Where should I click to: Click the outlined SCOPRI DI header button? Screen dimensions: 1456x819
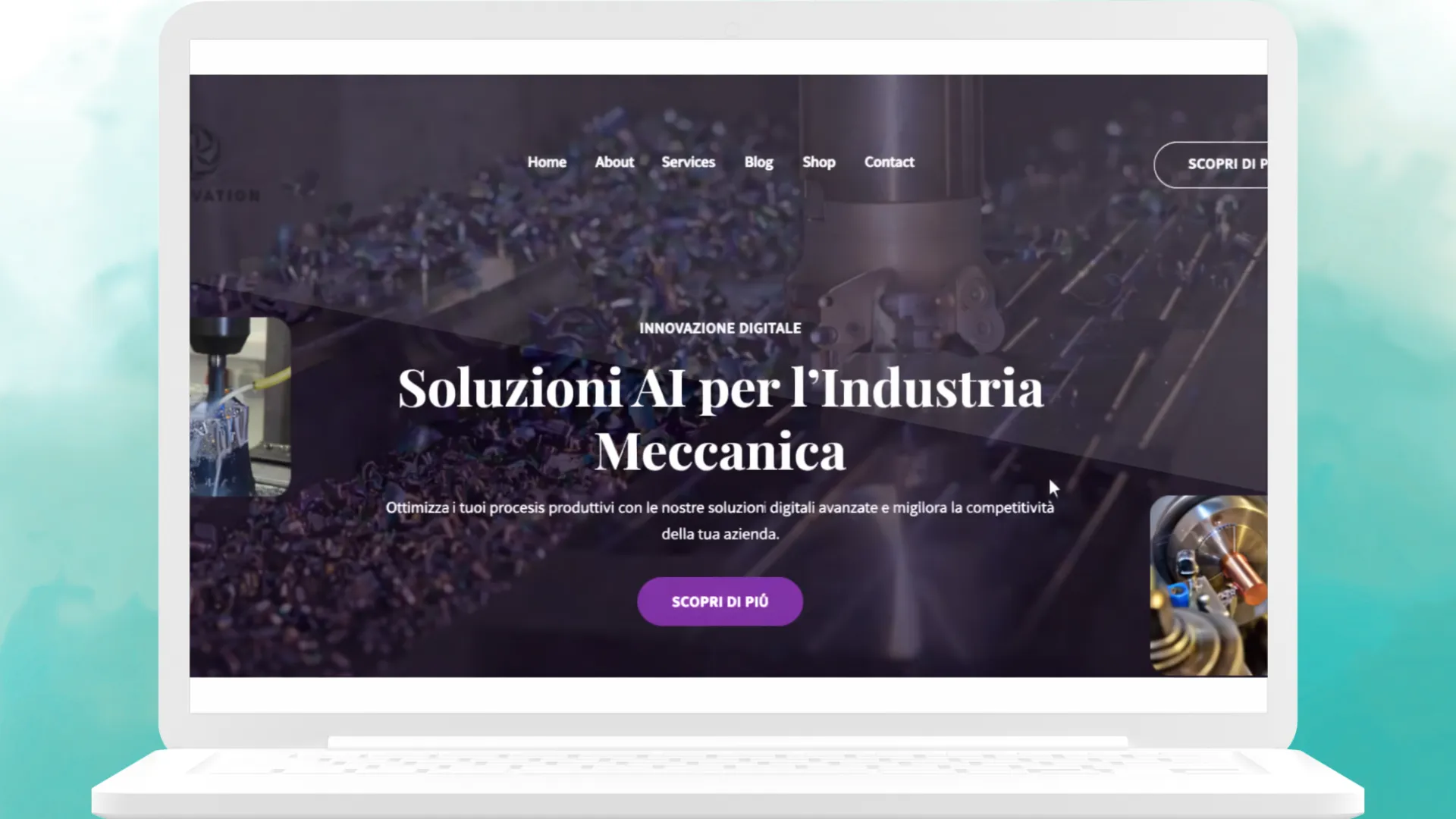pyautogui.click(x=1210, y=165)
